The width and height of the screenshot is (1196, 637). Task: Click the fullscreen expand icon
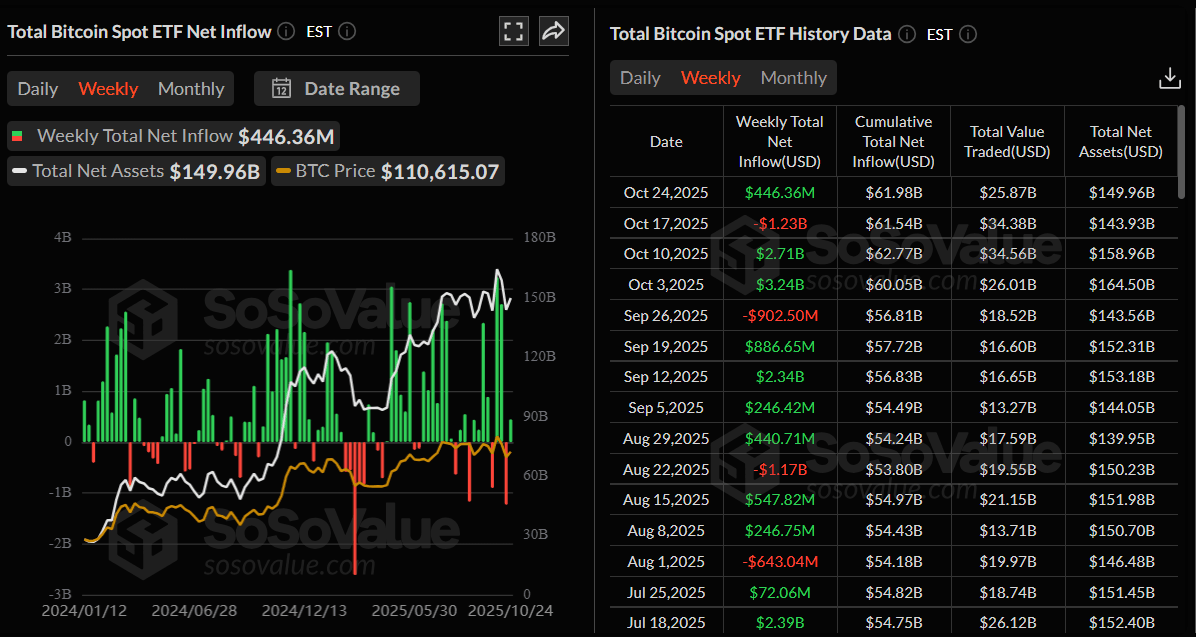click(513, 31)
